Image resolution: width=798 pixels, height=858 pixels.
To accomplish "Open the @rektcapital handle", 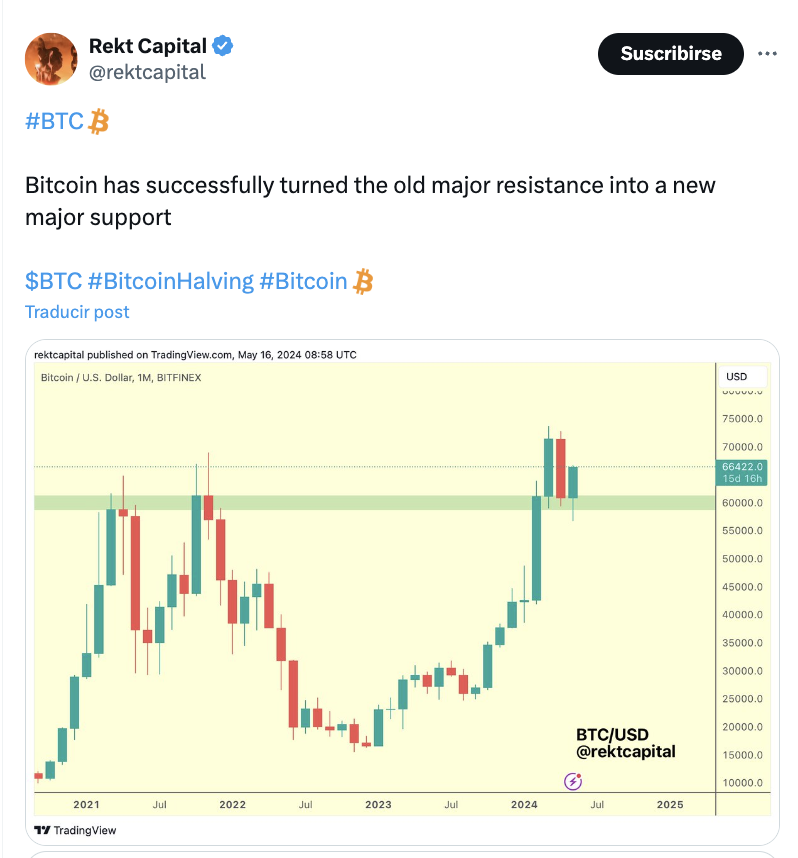I will pos(147,72).
